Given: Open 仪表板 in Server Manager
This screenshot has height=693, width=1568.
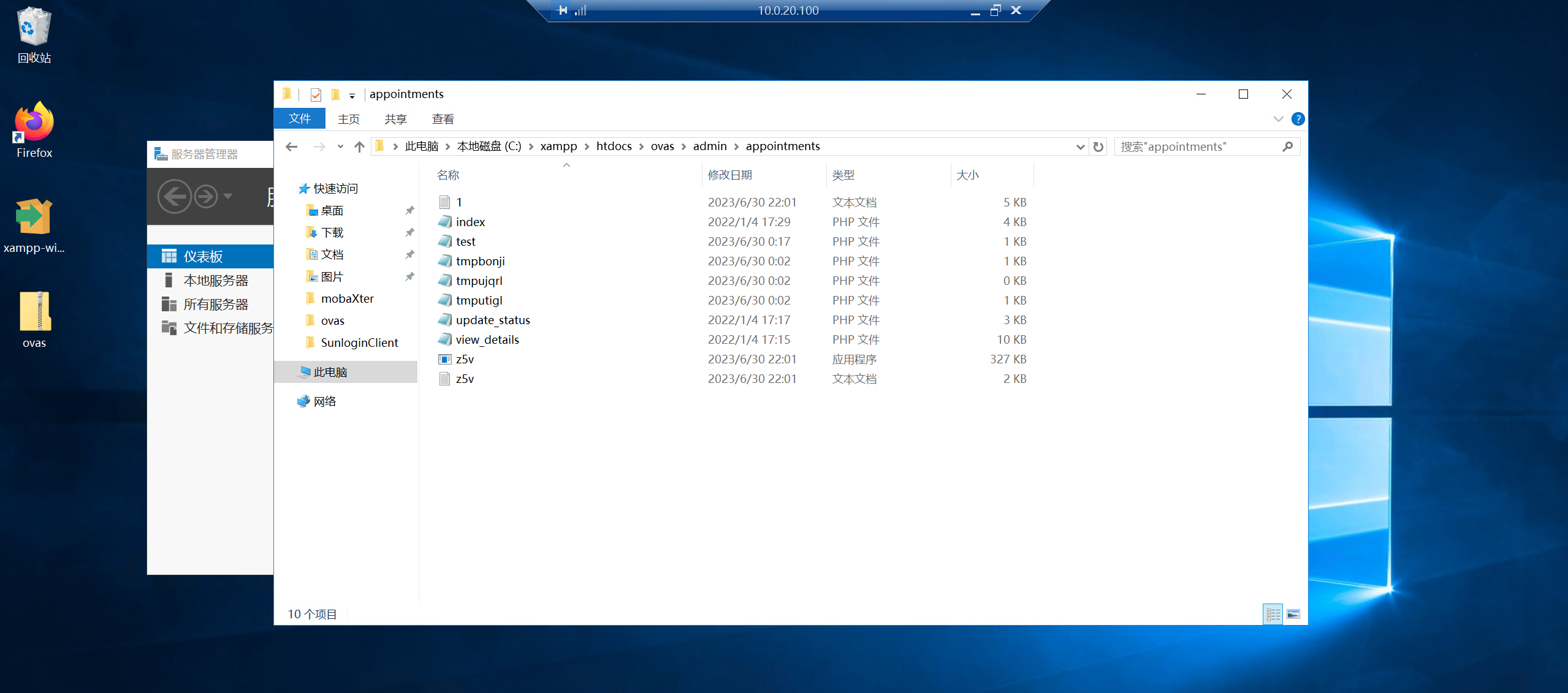Looking at the screenshot, I should [210, 256].
